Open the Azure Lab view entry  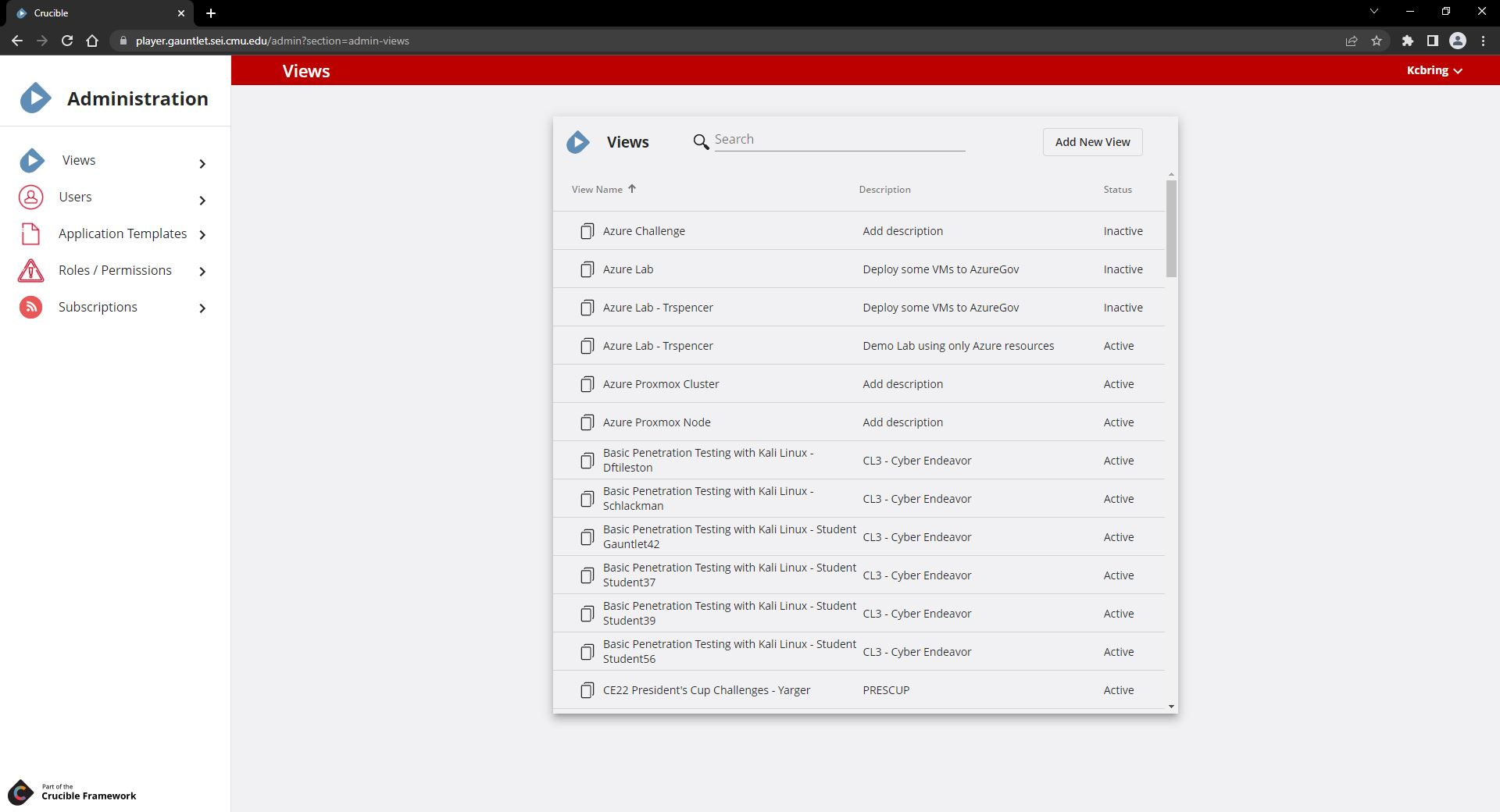point(628,269)
